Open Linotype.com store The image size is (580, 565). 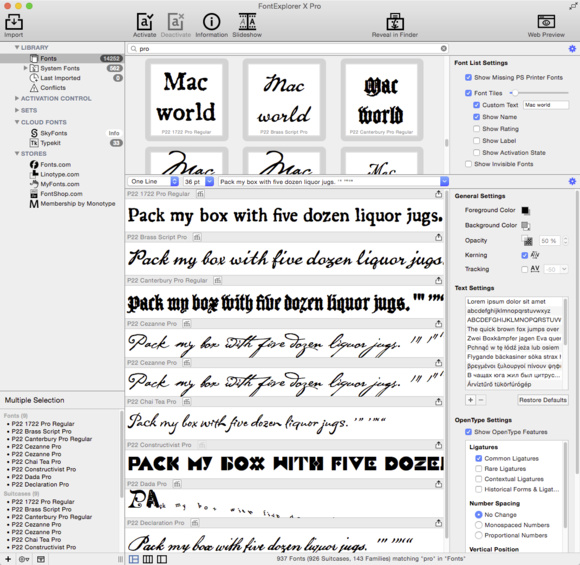[60, 174]
